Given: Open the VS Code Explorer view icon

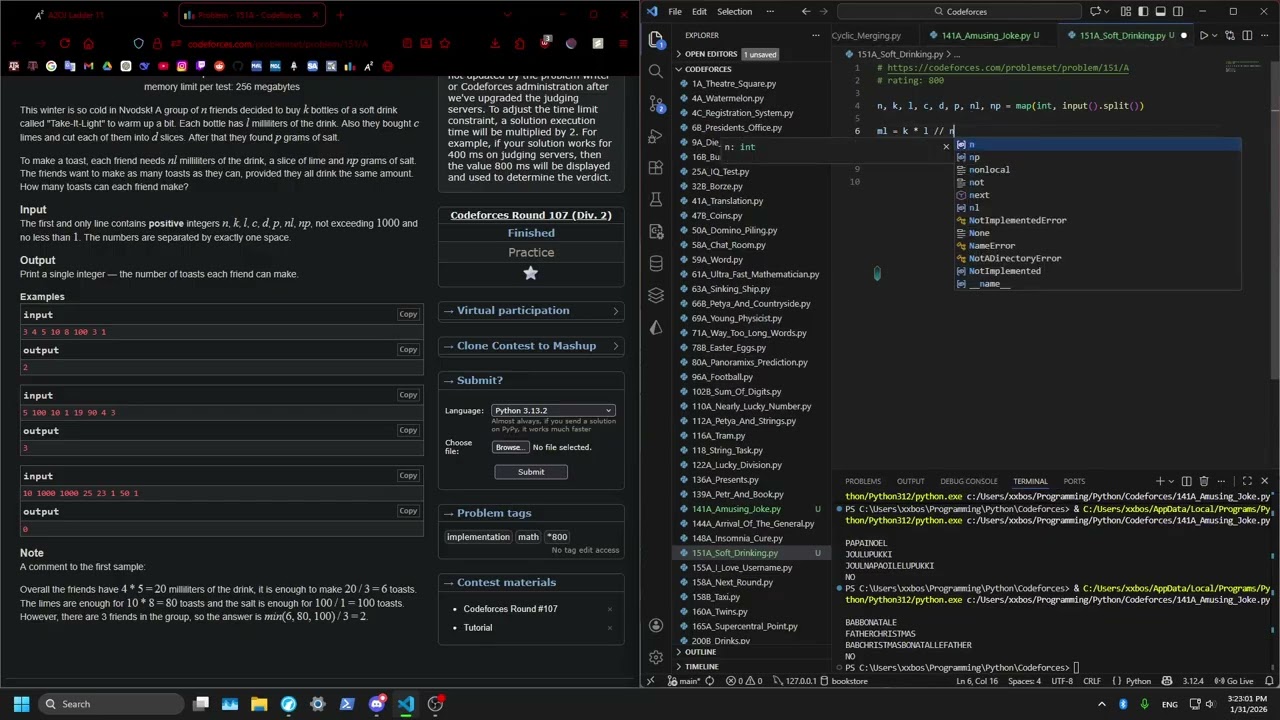Looking at the screenshot, I should point(656,40).
